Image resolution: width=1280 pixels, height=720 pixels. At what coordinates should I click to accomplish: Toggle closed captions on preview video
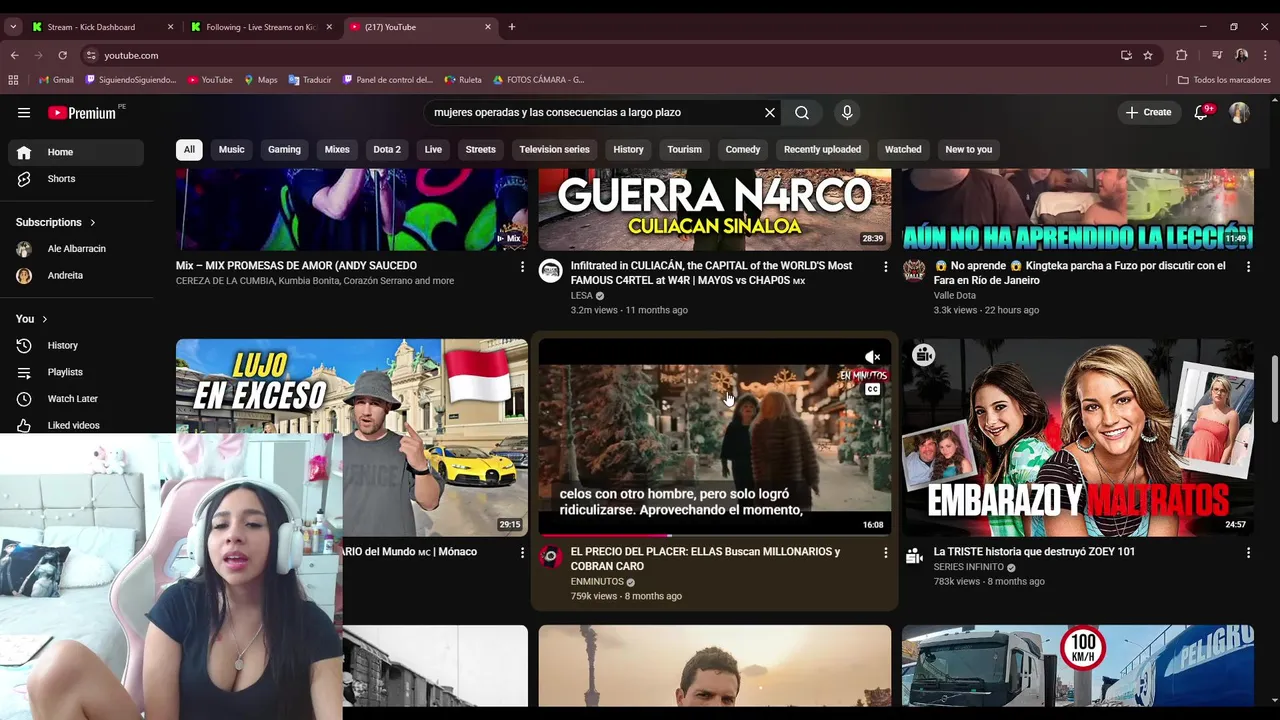(873, 389)
